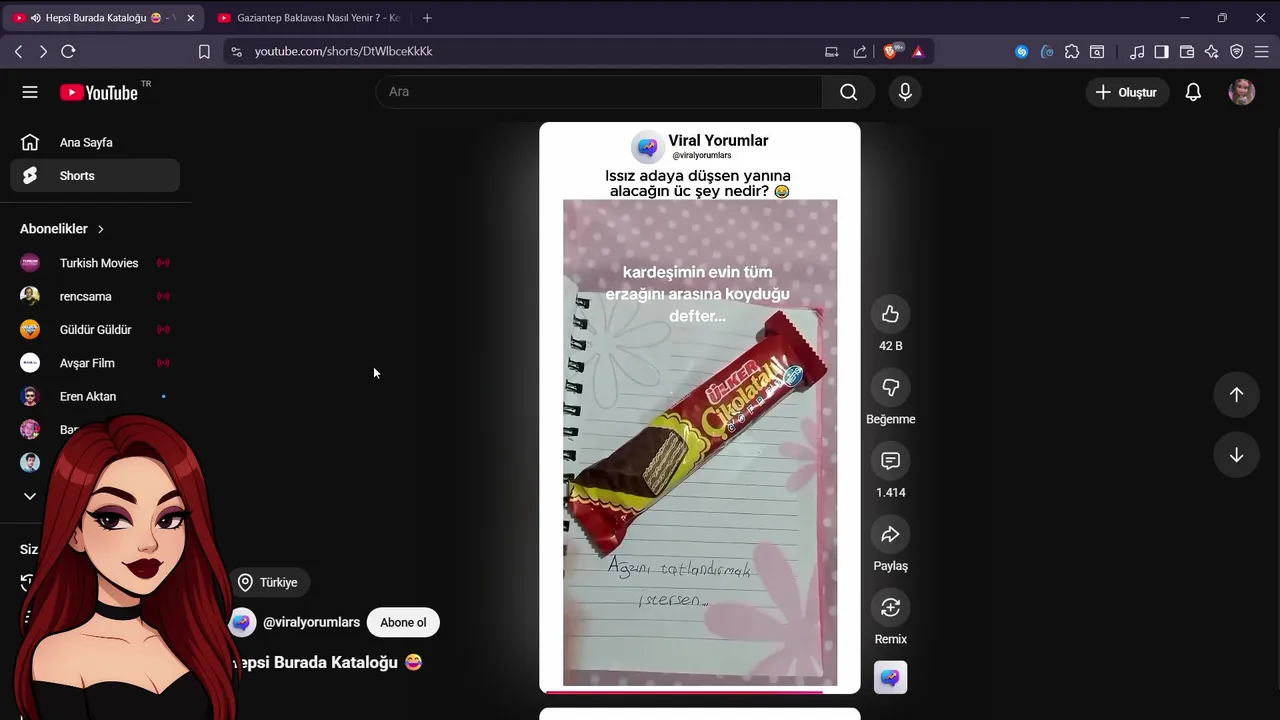The height and width of the screenshot is (720, 1280).
Task: Click the Türkiye location chip
Action: click(269, 582)
